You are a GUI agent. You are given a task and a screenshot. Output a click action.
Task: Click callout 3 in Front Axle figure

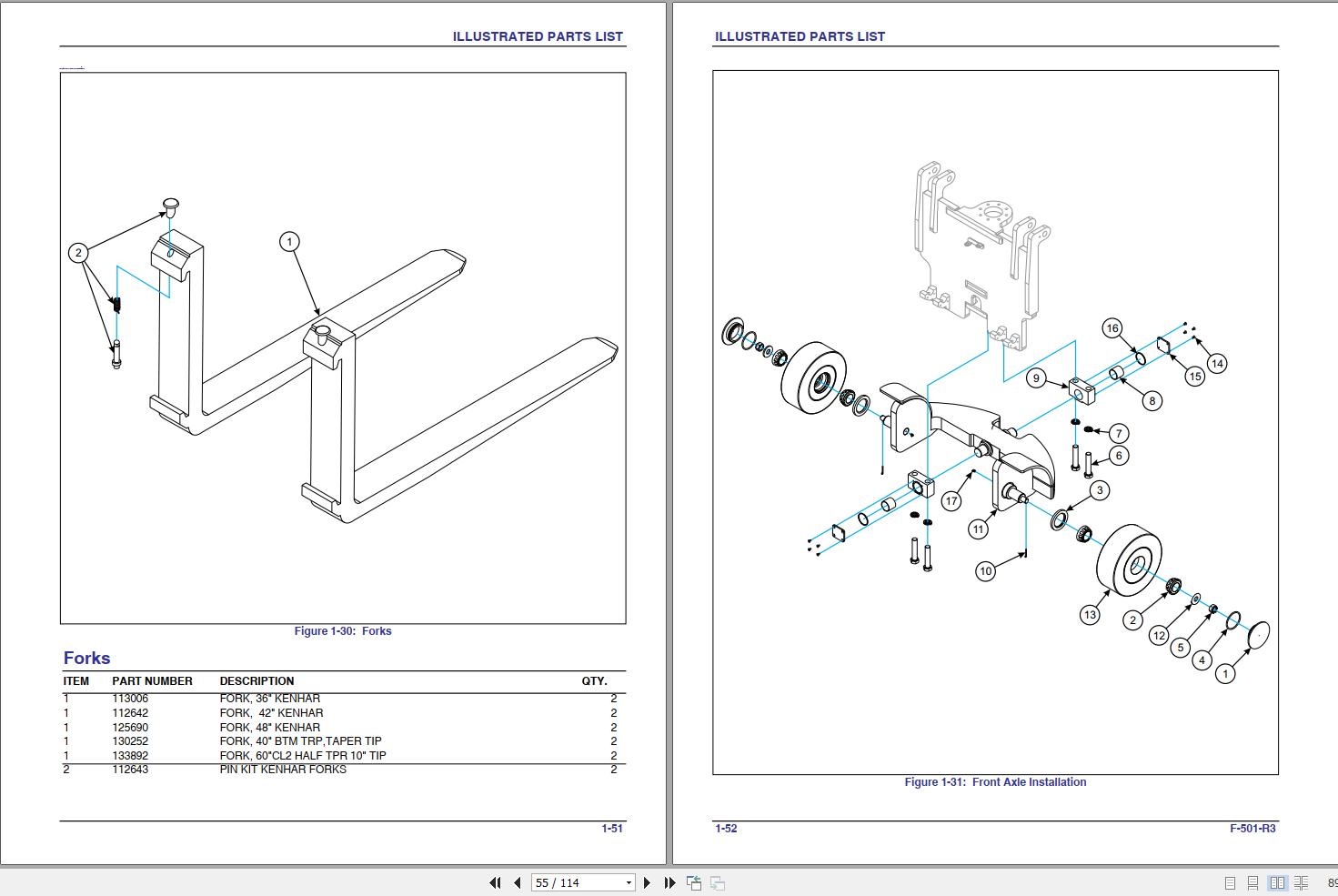[x=1100, y=491]
